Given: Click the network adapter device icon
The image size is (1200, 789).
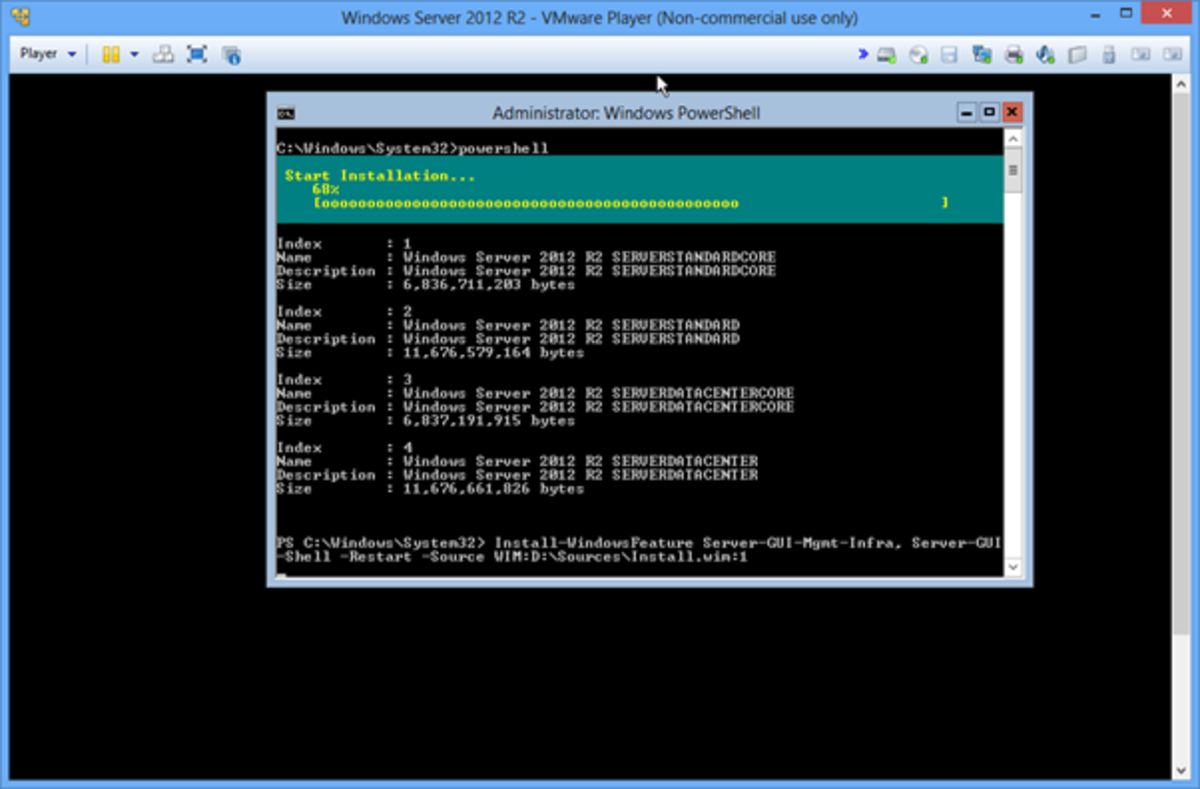Looking at the screenshot, I should (x=981, y=54).
